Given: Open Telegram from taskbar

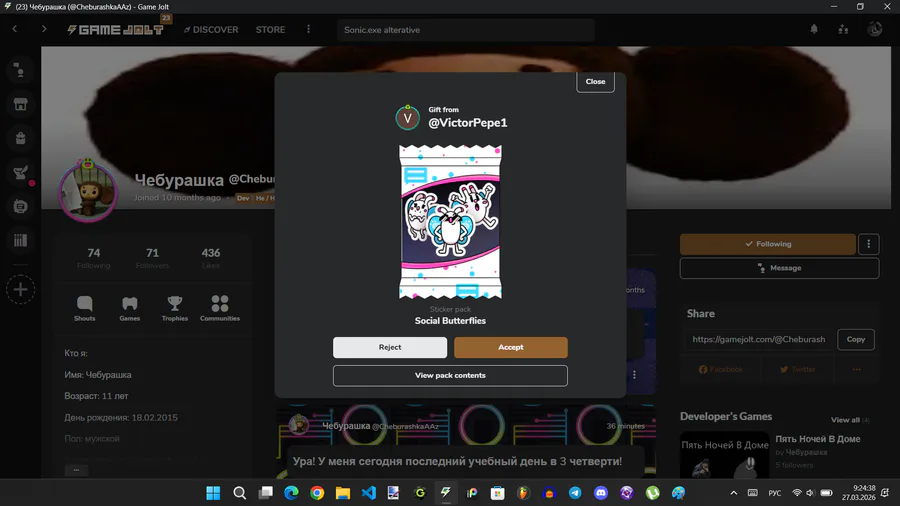Looking at the screenshot, I should [x=575, y=493].
